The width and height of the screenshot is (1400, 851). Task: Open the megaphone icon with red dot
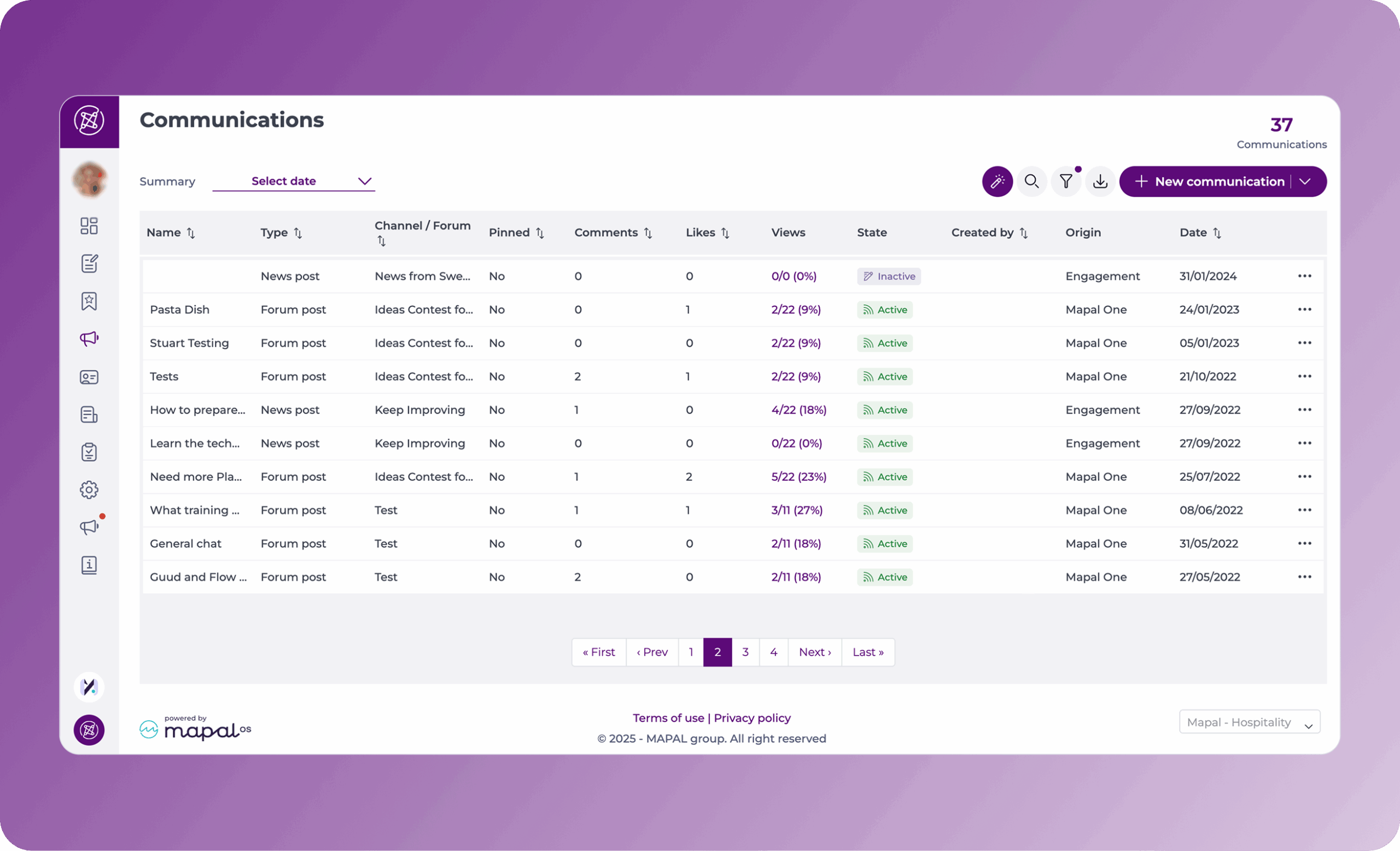89,527
